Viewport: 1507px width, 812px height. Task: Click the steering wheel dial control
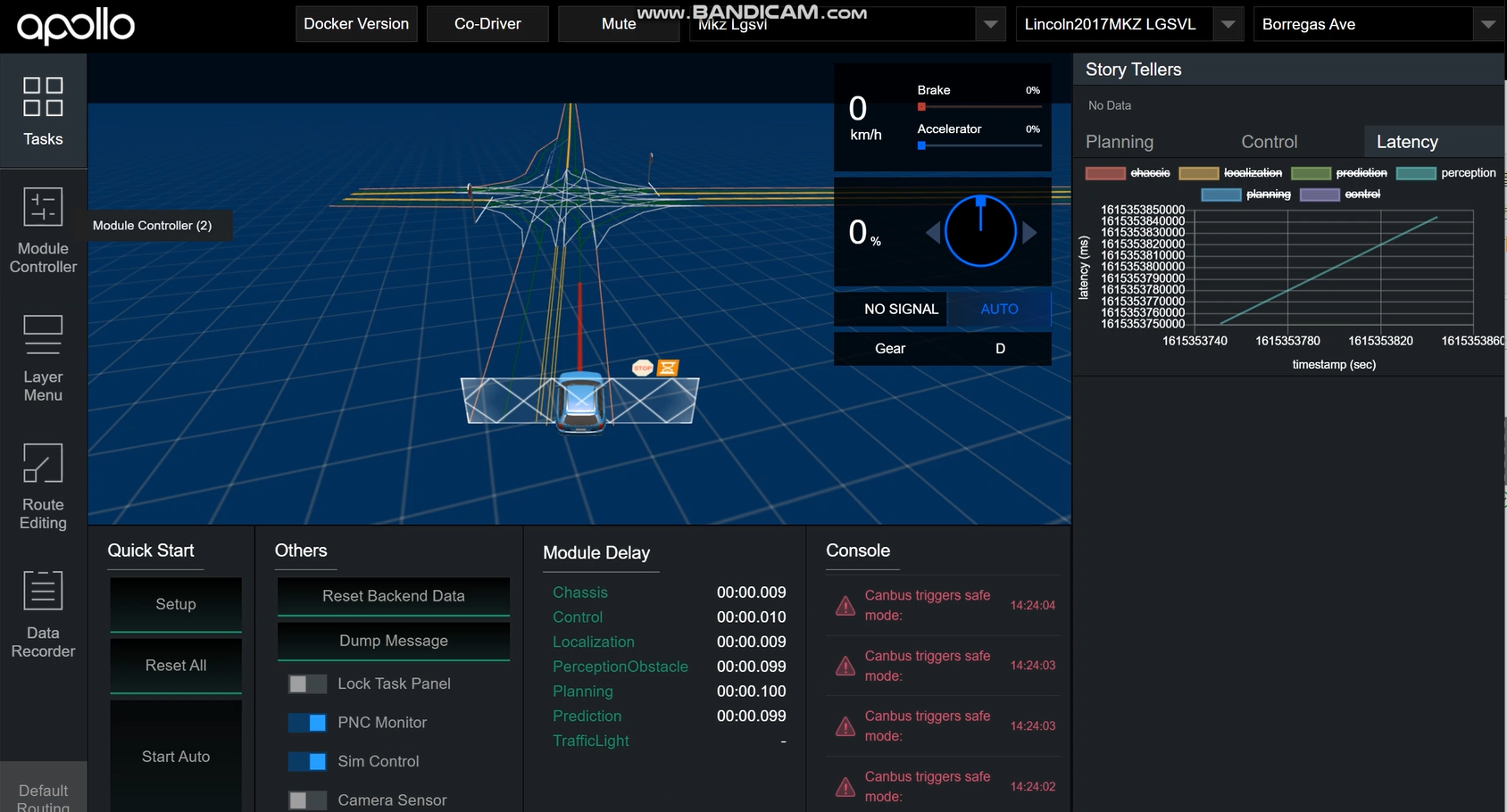(980, 231)
